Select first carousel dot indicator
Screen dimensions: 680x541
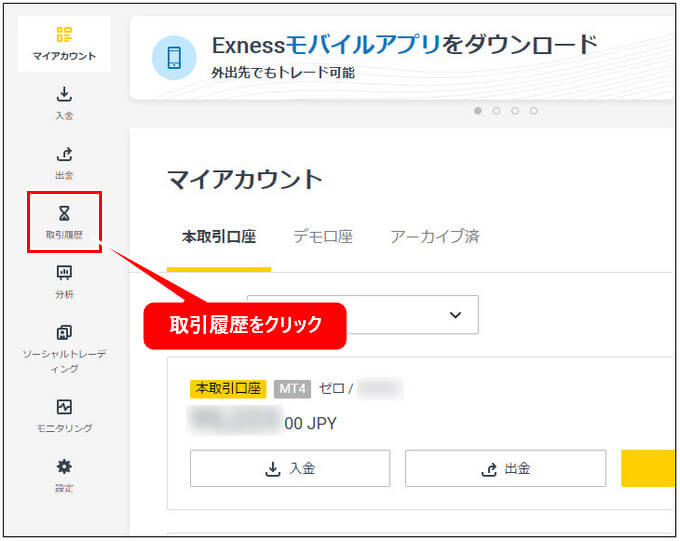click(478, 111)
